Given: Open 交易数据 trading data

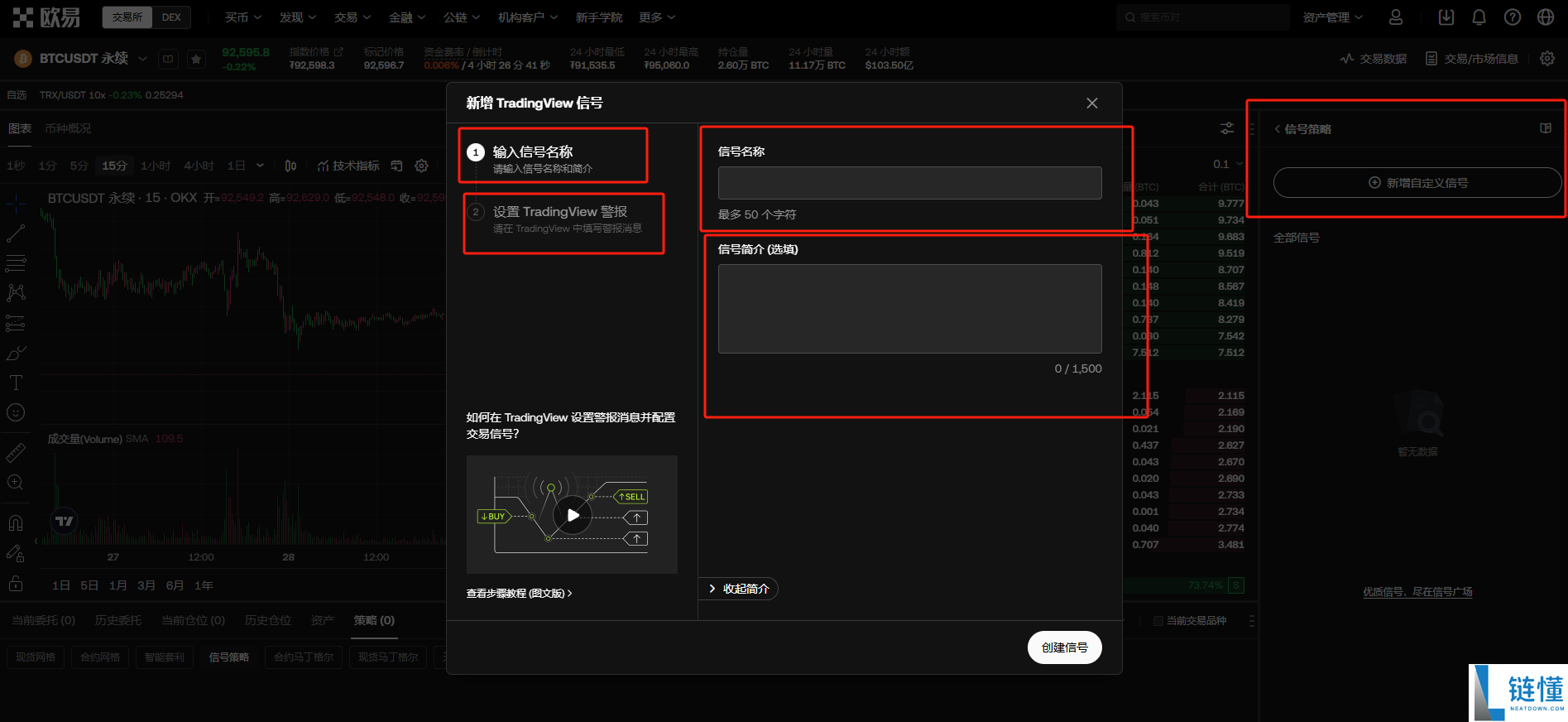Looking at the screenshot, I should coord(1374,59).
